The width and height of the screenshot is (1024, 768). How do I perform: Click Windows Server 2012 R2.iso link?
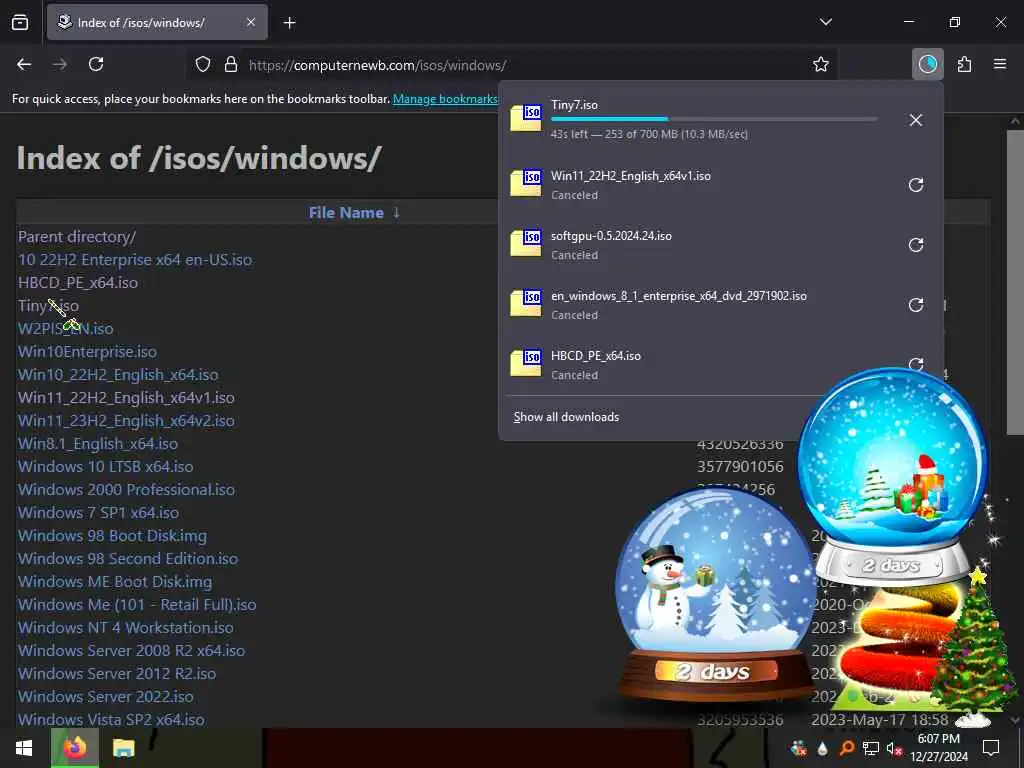(117, 673)
